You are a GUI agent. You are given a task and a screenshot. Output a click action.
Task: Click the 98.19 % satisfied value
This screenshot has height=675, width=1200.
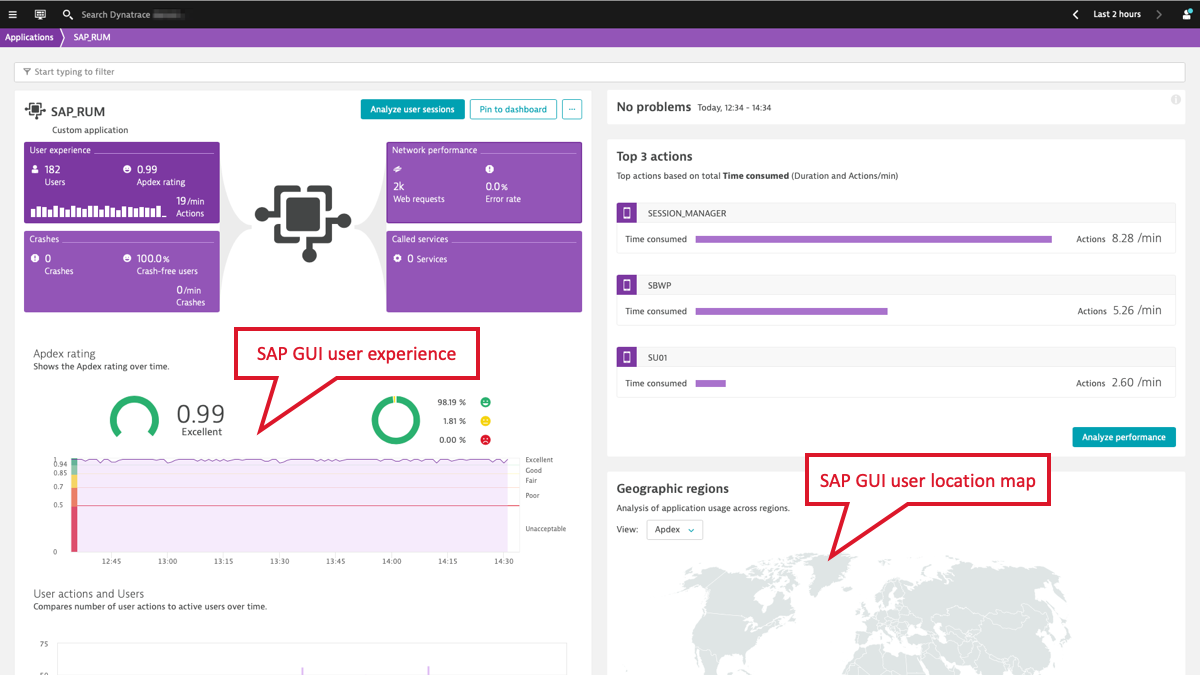point(452,402)
